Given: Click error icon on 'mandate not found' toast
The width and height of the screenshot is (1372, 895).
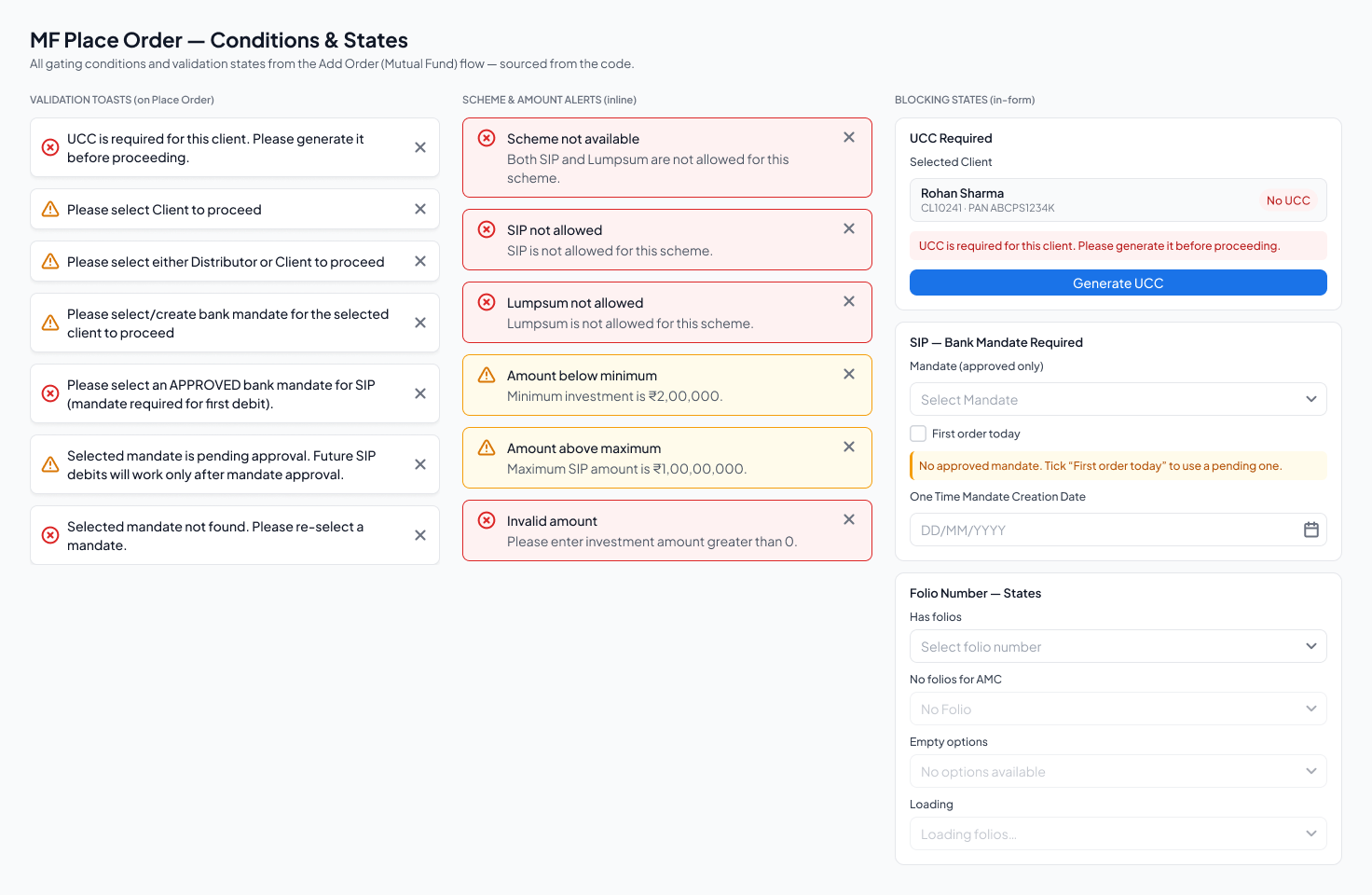Looking at the screenshot, I should pyautogui.click(x=50, y=535).
